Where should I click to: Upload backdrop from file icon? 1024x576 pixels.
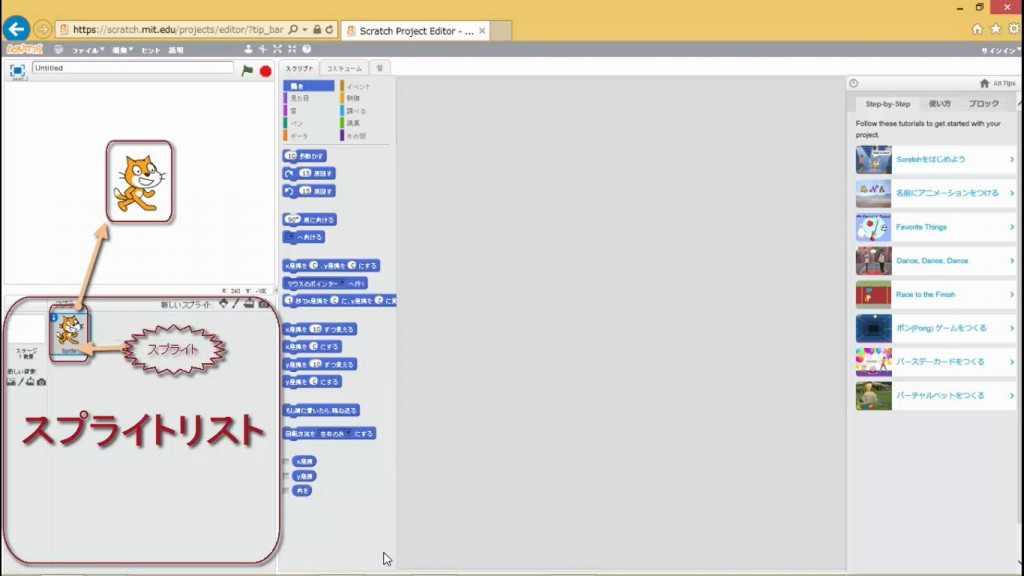(30, 381)
